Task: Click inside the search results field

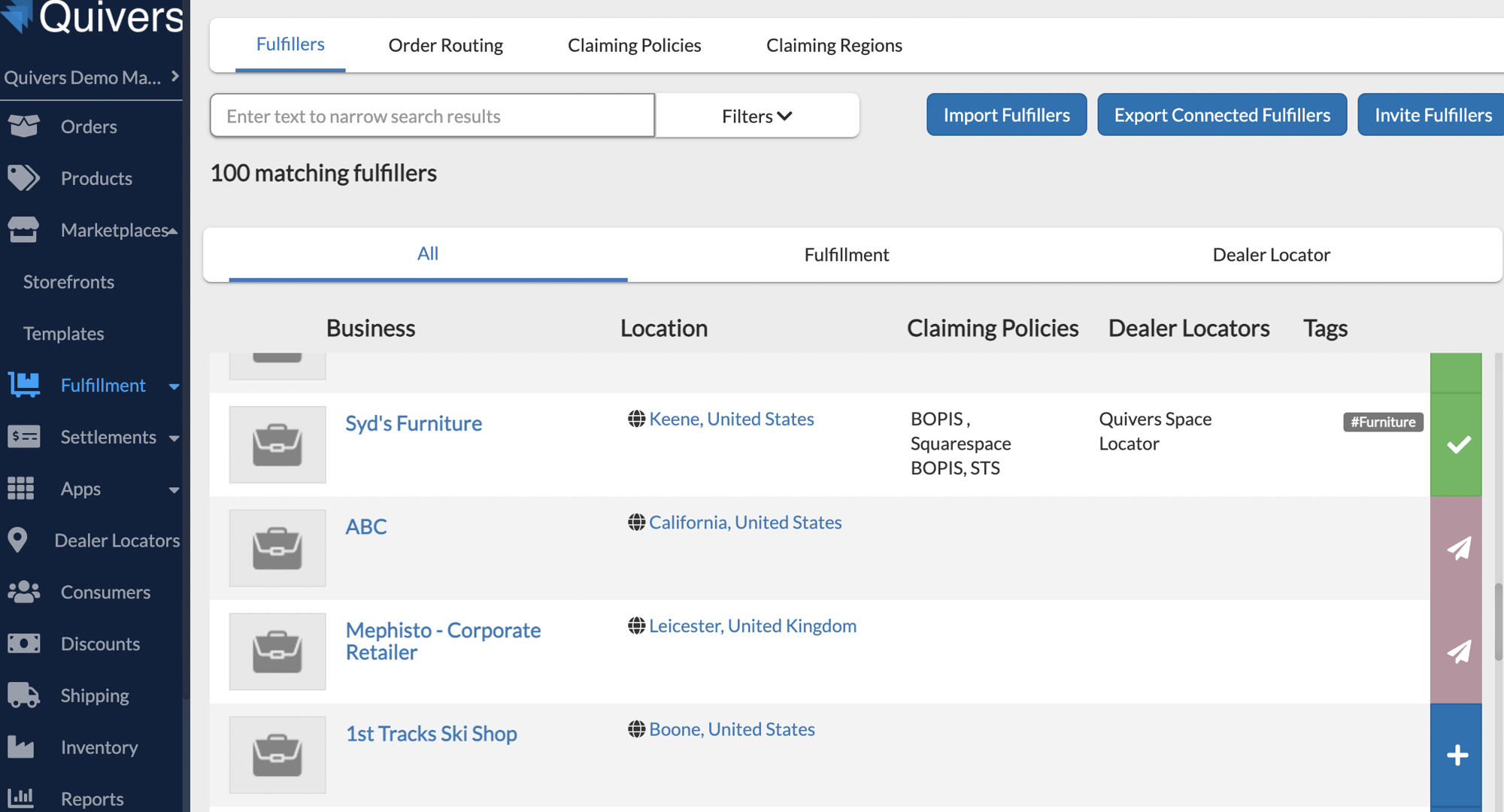Action: [432, 115]
